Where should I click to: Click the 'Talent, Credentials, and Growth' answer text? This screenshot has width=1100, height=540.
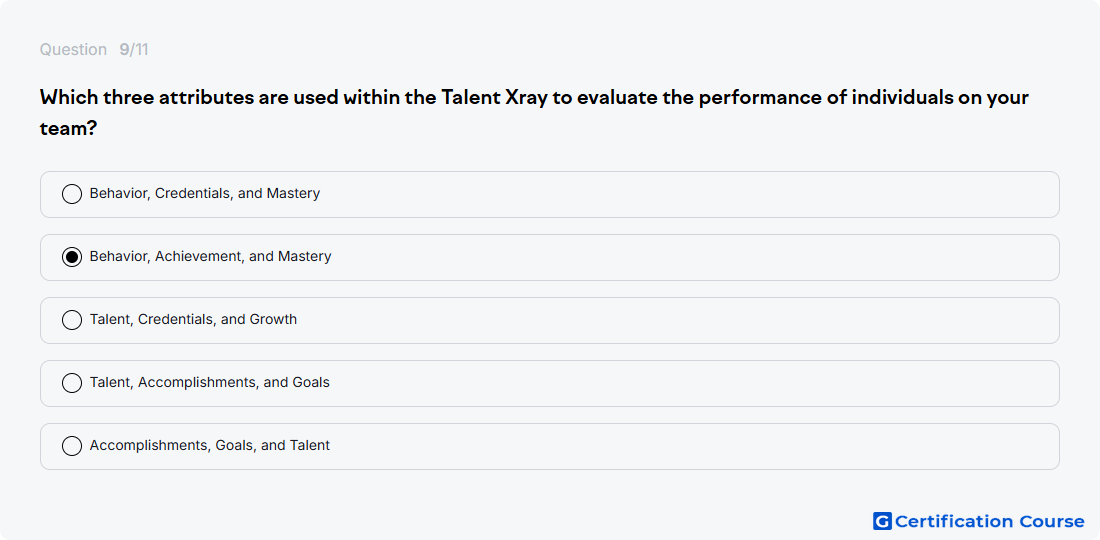click(194, 320)
